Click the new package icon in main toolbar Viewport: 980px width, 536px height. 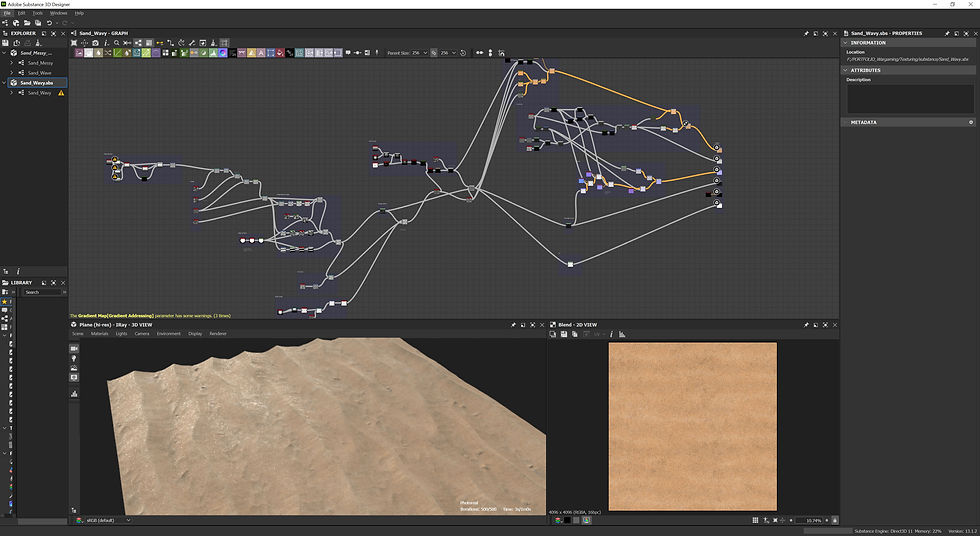(16, 22)
